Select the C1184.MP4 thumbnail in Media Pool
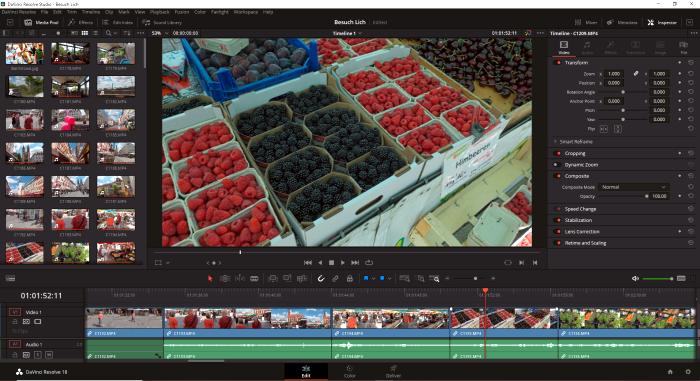The image size is (700, 381). pos(70,120)
